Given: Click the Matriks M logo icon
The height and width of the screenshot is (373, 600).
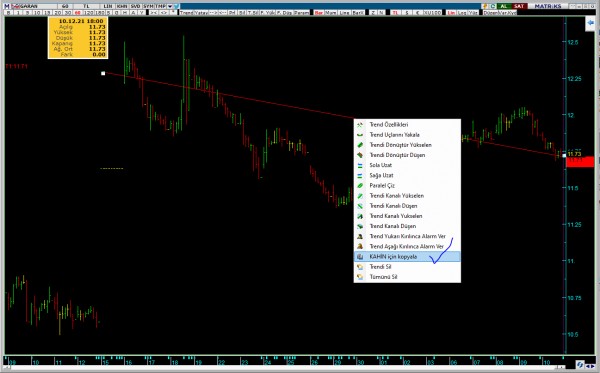Looking at the screenshot, I should 7,6.
